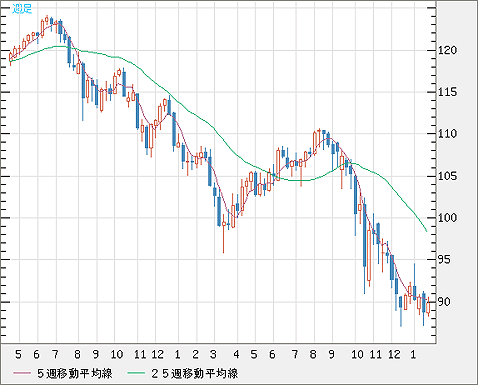Click the first month 5 label on time axis
The height and width of the screenshot is (385, 478).
click(18, 354)
